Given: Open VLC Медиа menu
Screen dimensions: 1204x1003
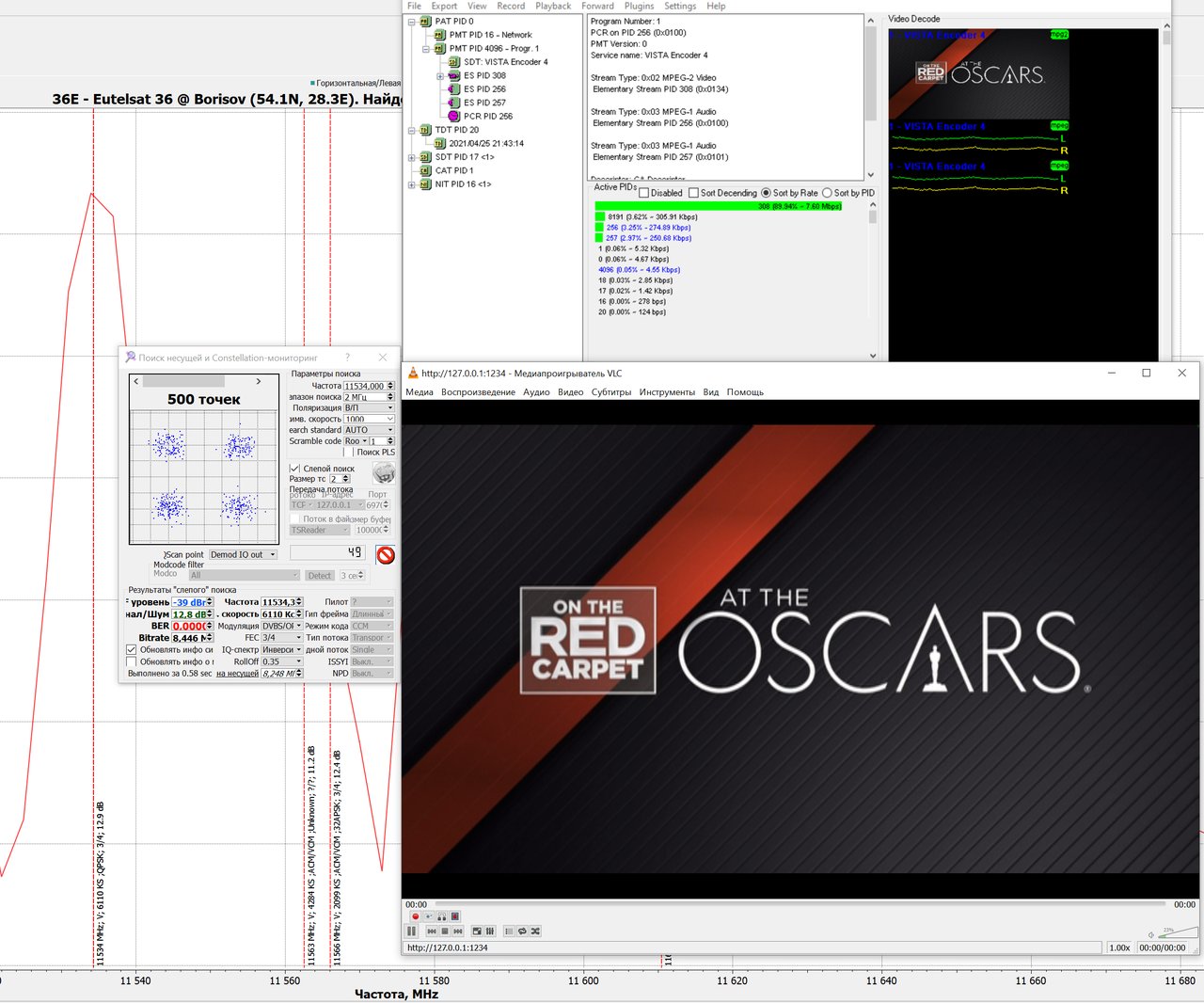Looking at the screenshot, I should click(420, 392).
